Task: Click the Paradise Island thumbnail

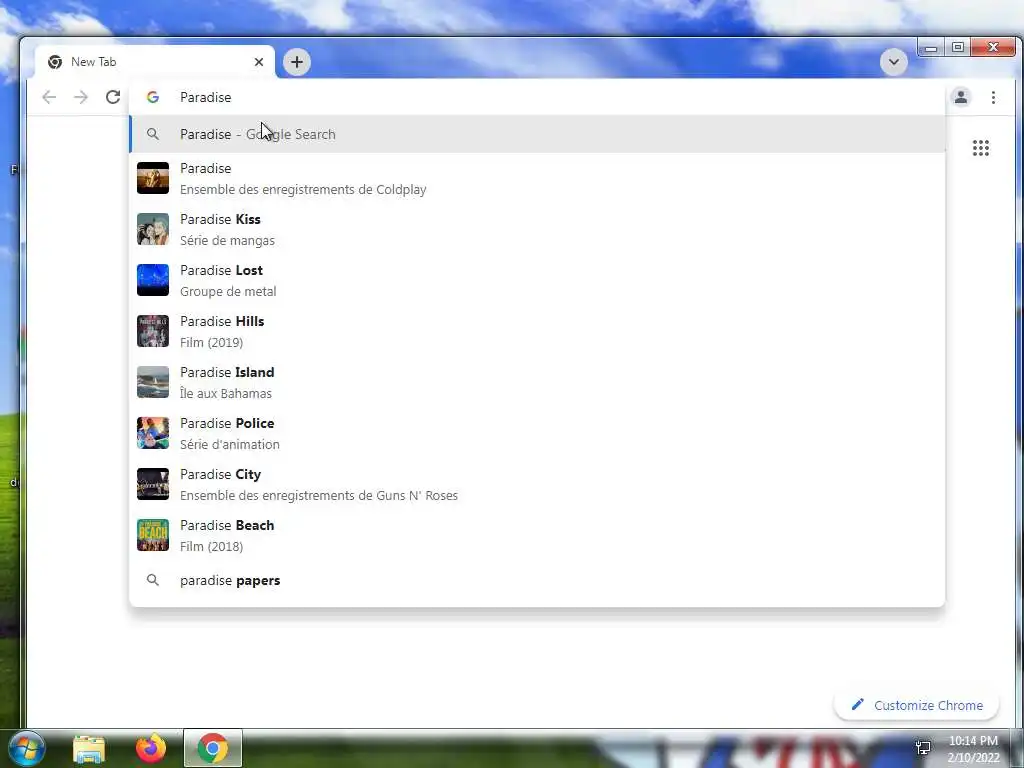Action: [x=153, y=382]
